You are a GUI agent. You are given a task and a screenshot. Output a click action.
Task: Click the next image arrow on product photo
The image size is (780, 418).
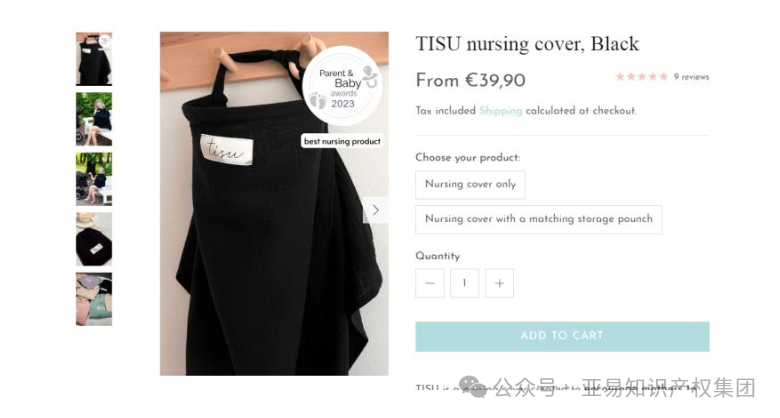376,210
